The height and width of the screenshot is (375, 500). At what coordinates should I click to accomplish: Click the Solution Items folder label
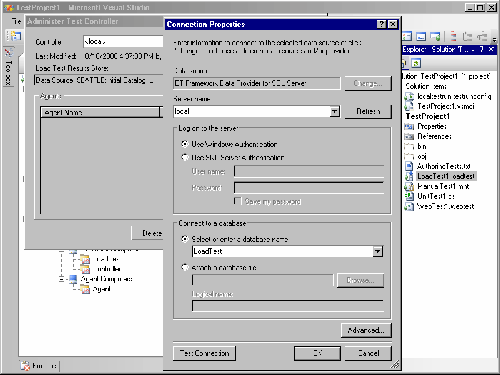coord(426,86)
